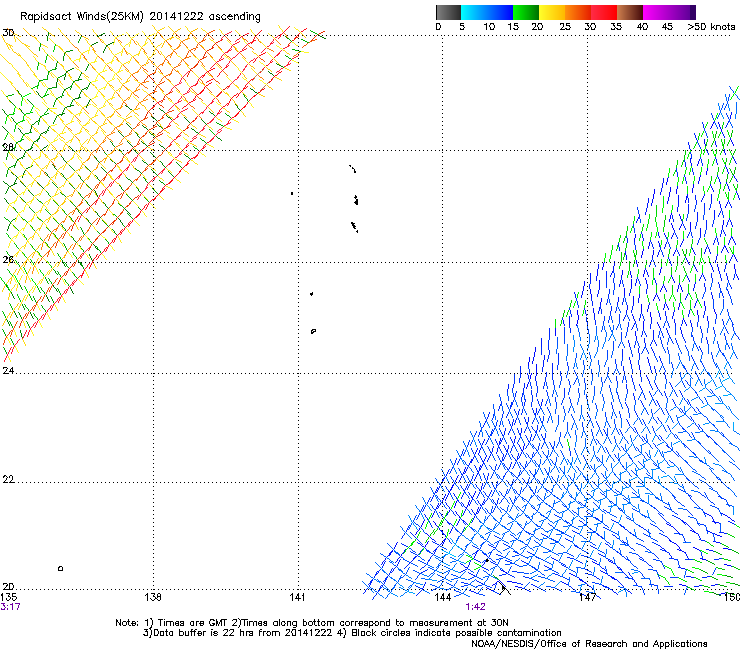Click the latitude label '24' on left axis
Viewport: 740px width, 650px height.
[x=8, y=371]
